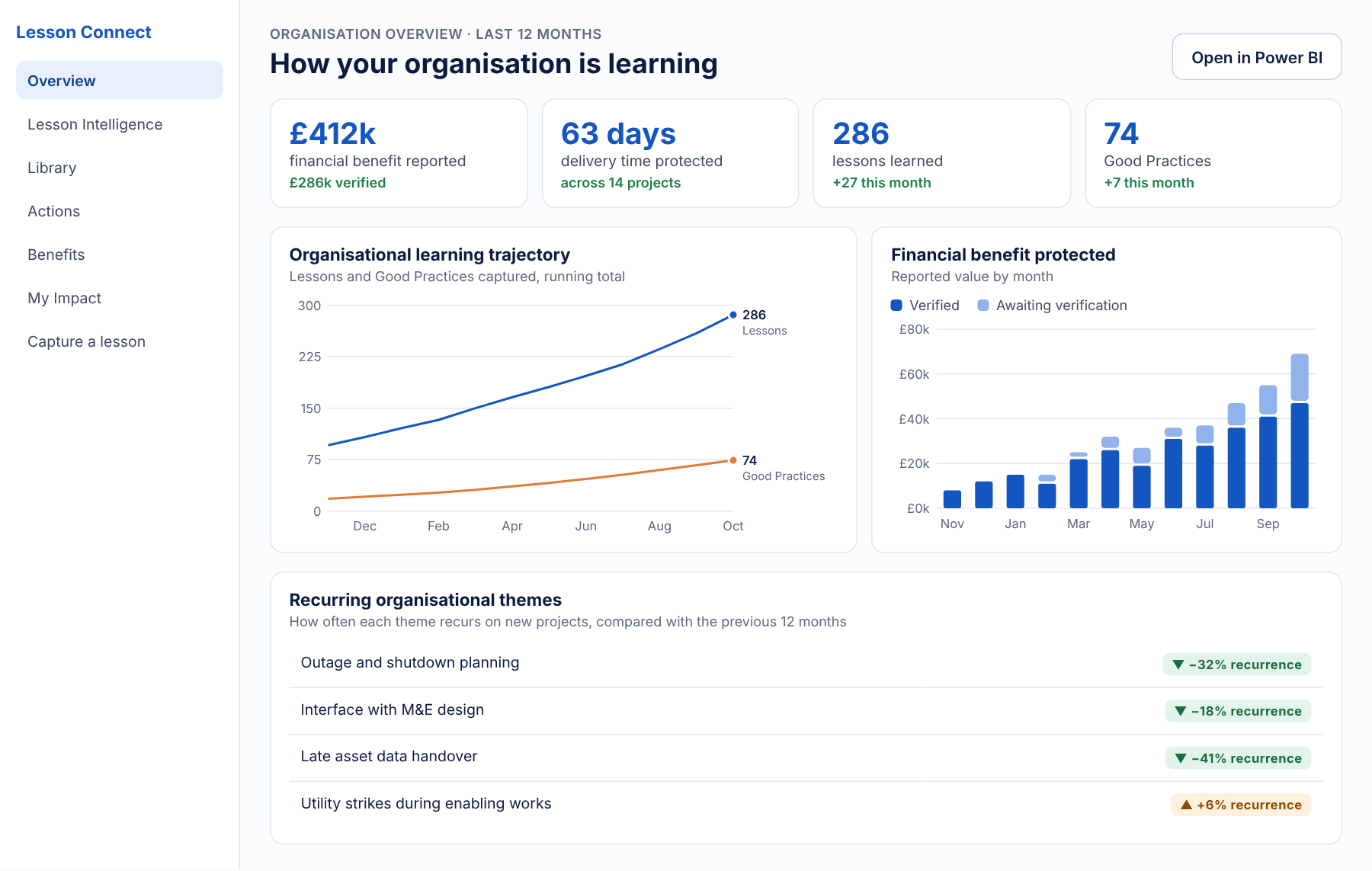Click the Nov bar in benefit chart
The image size is (1372, 871).
pos(952,499)
